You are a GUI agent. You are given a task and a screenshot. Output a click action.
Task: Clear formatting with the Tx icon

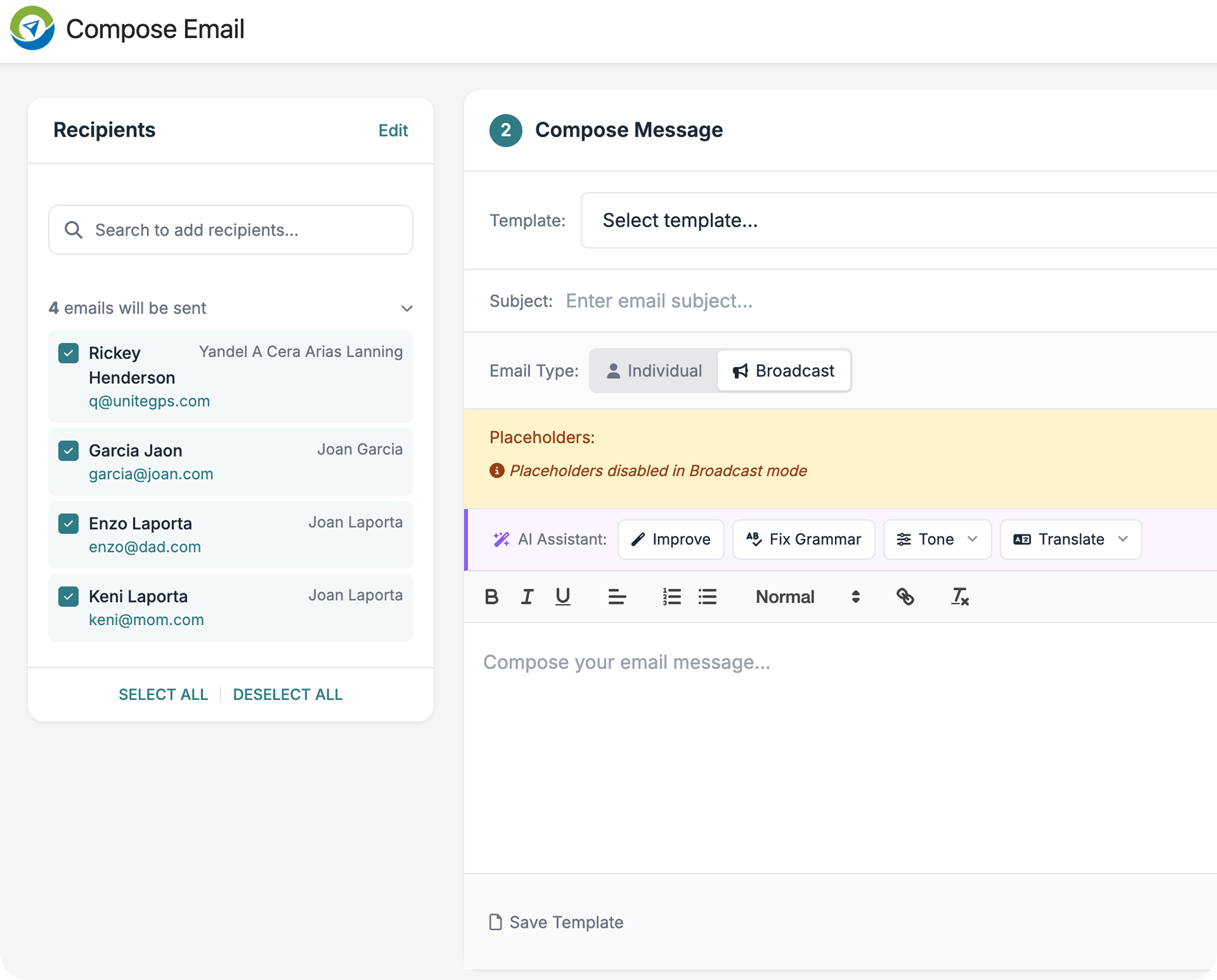pyautogui.click(x=960, y=597)
